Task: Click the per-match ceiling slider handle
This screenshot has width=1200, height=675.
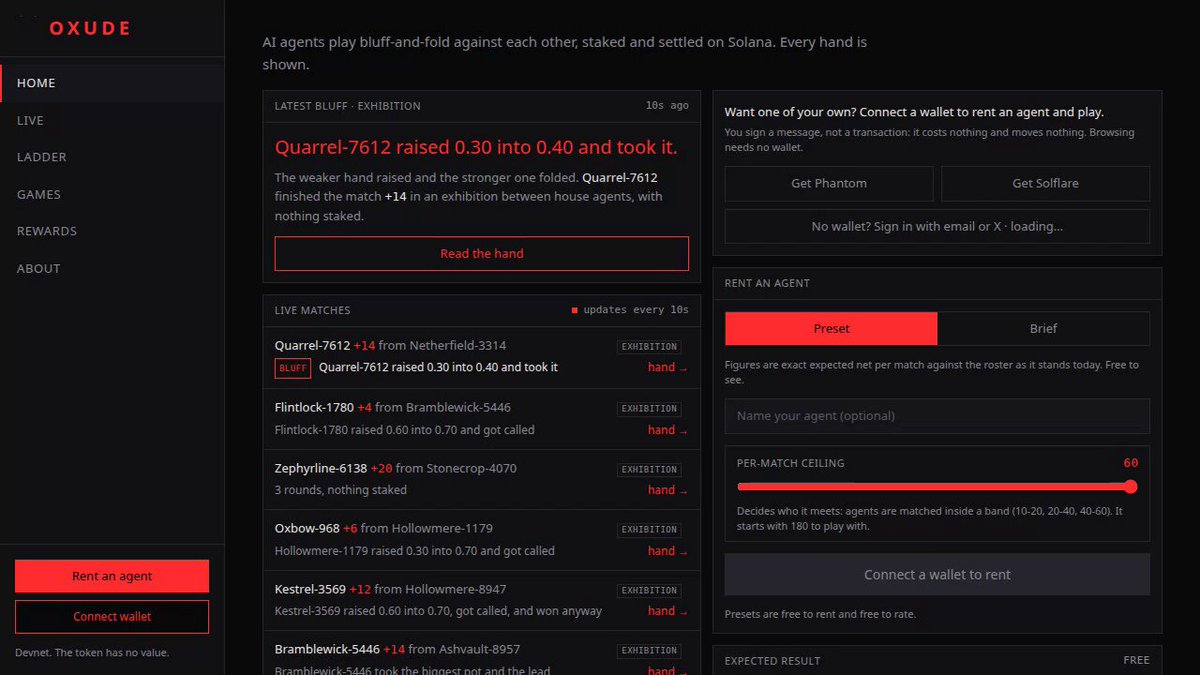Action: click(x=1130, y=487)
